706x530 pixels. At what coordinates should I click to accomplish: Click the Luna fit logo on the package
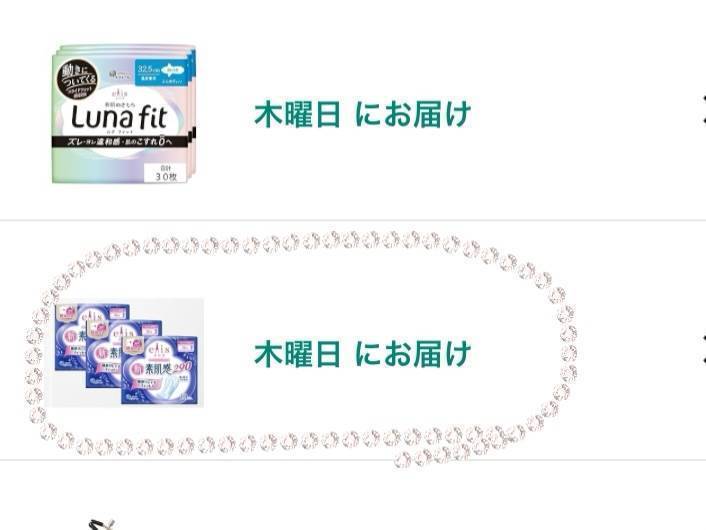119,117
